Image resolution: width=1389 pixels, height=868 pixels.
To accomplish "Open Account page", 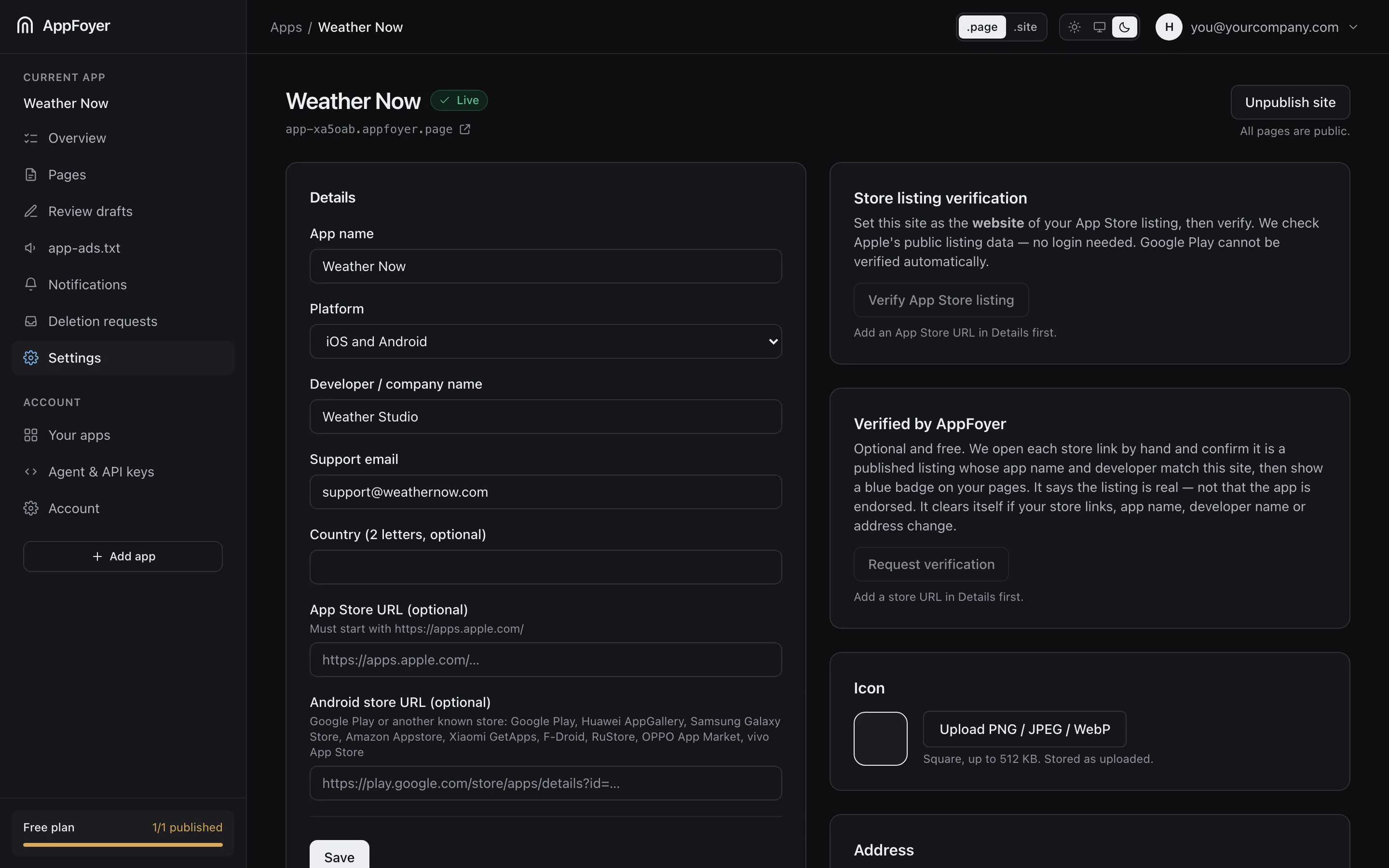I will point(123,509).
